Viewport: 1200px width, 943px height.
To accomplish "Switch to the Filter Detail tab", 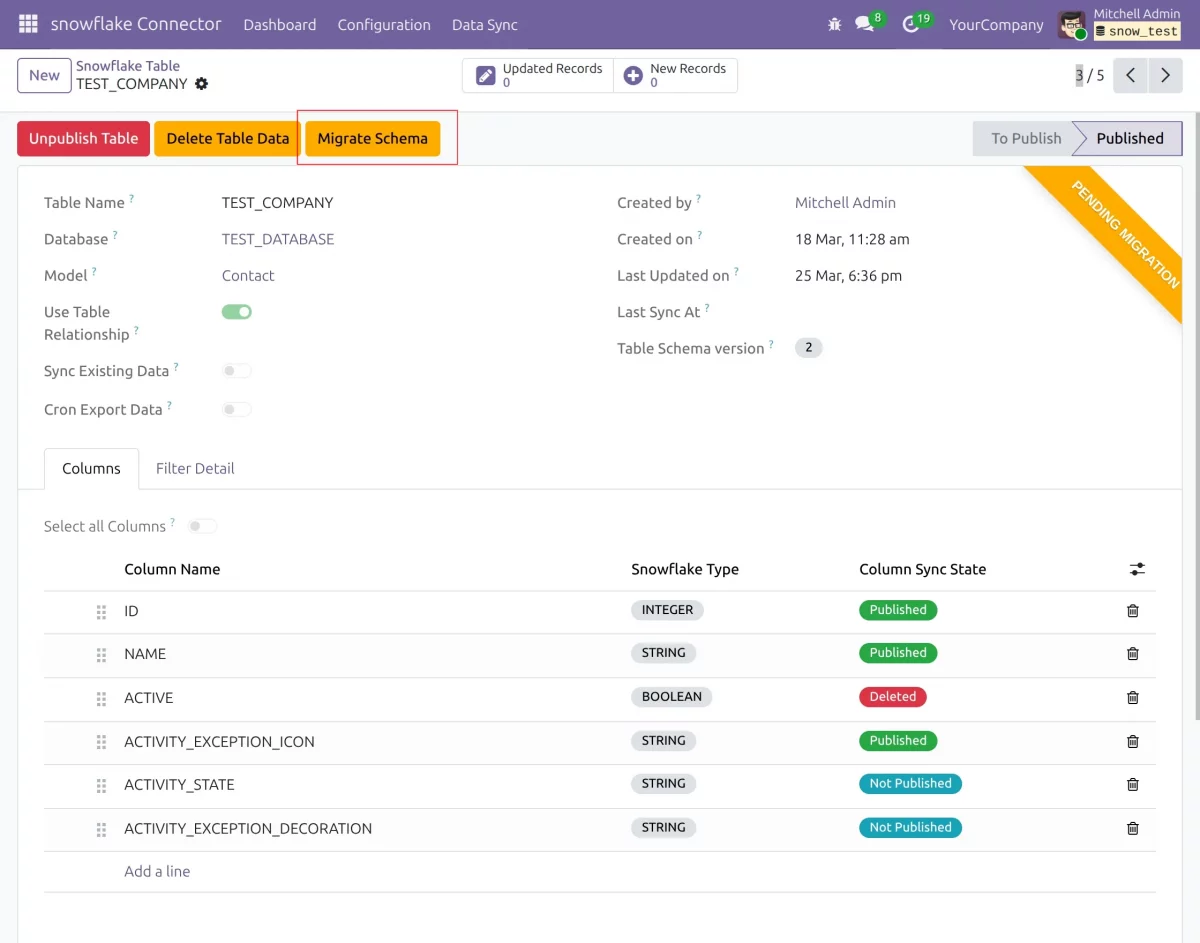I will coord(195,468).
